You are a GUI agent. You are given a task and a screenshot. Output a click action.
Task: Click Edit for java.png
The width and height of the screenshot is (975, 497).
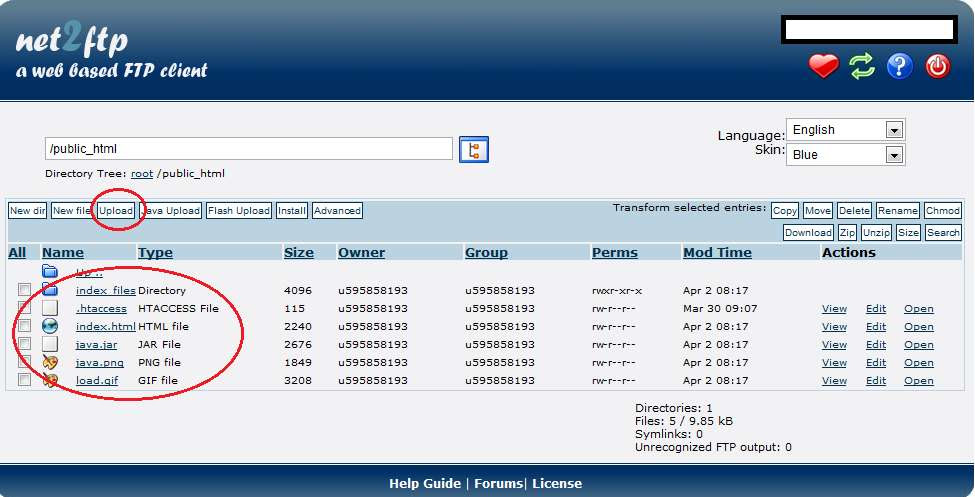coord(876,363)
